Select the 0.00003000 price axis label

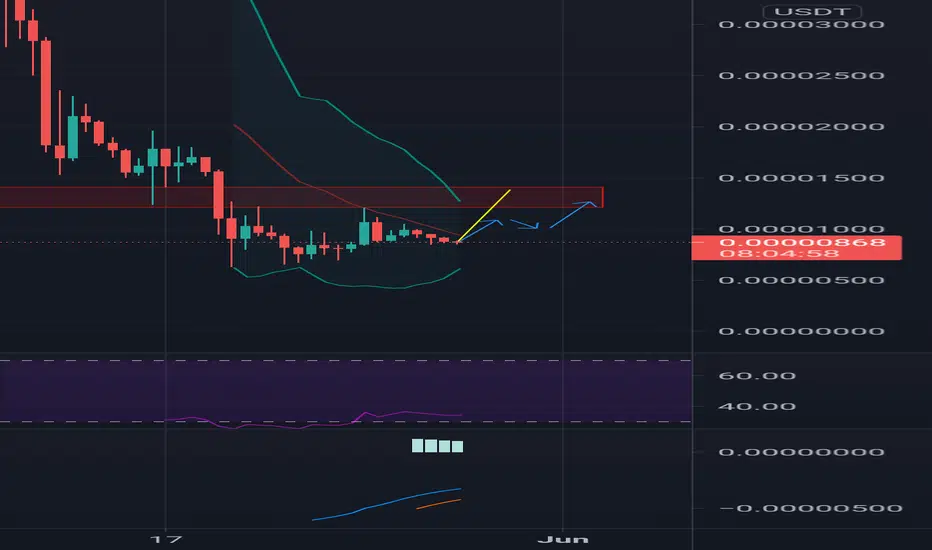point(801,24)
